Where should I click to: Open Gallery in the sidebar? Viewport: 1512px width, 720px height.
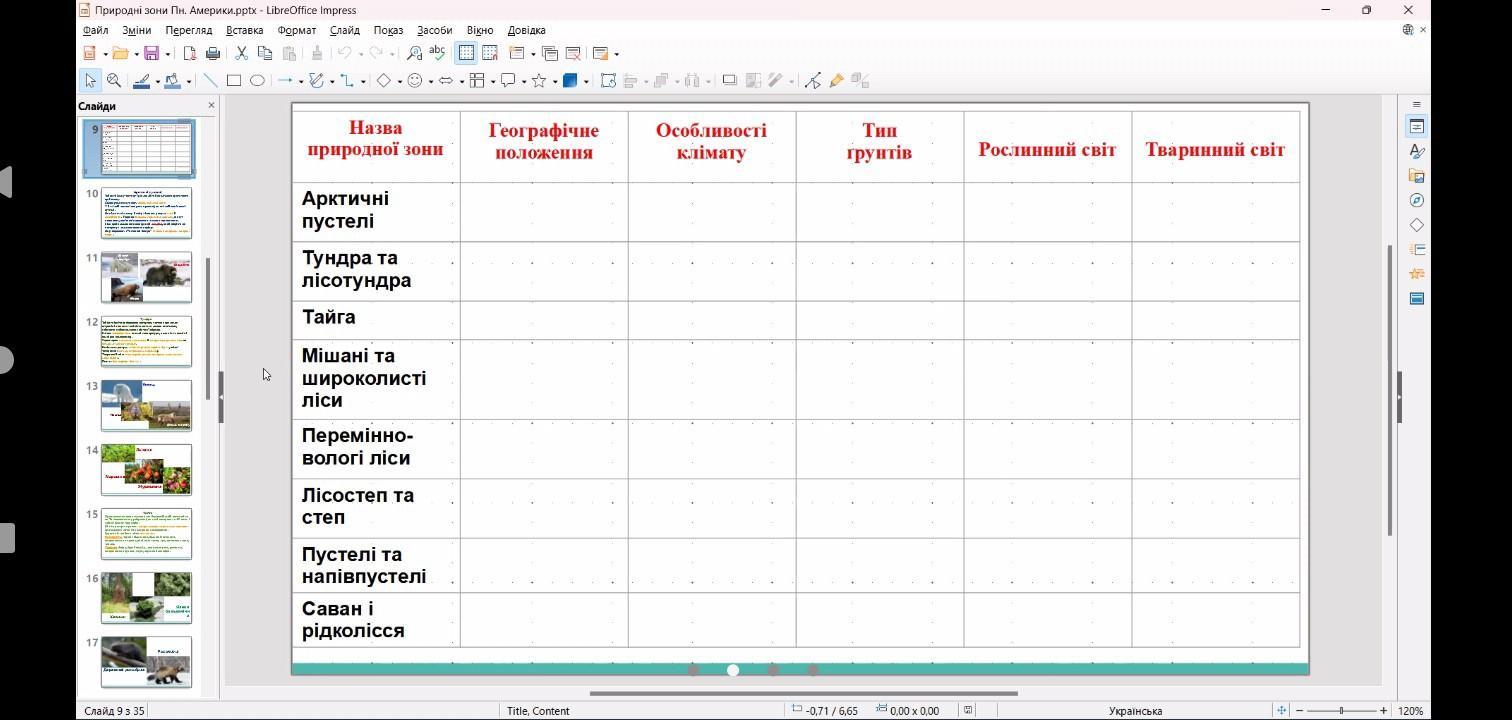1417,176
